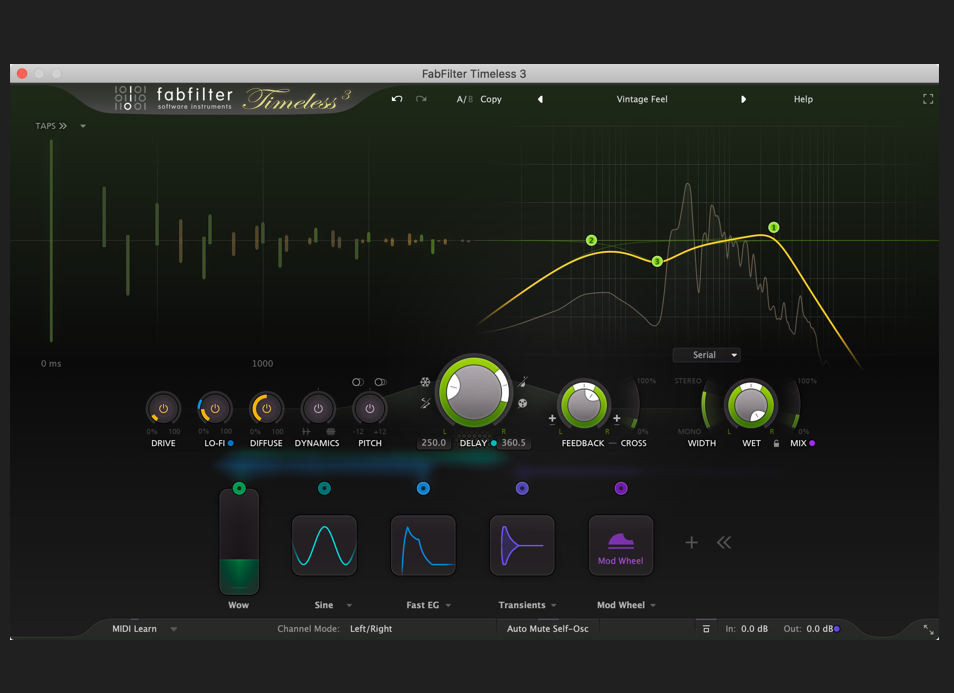Click the Mod Wheel purple source dot
This screenshot has width=954, height=693.
point(621,488)
